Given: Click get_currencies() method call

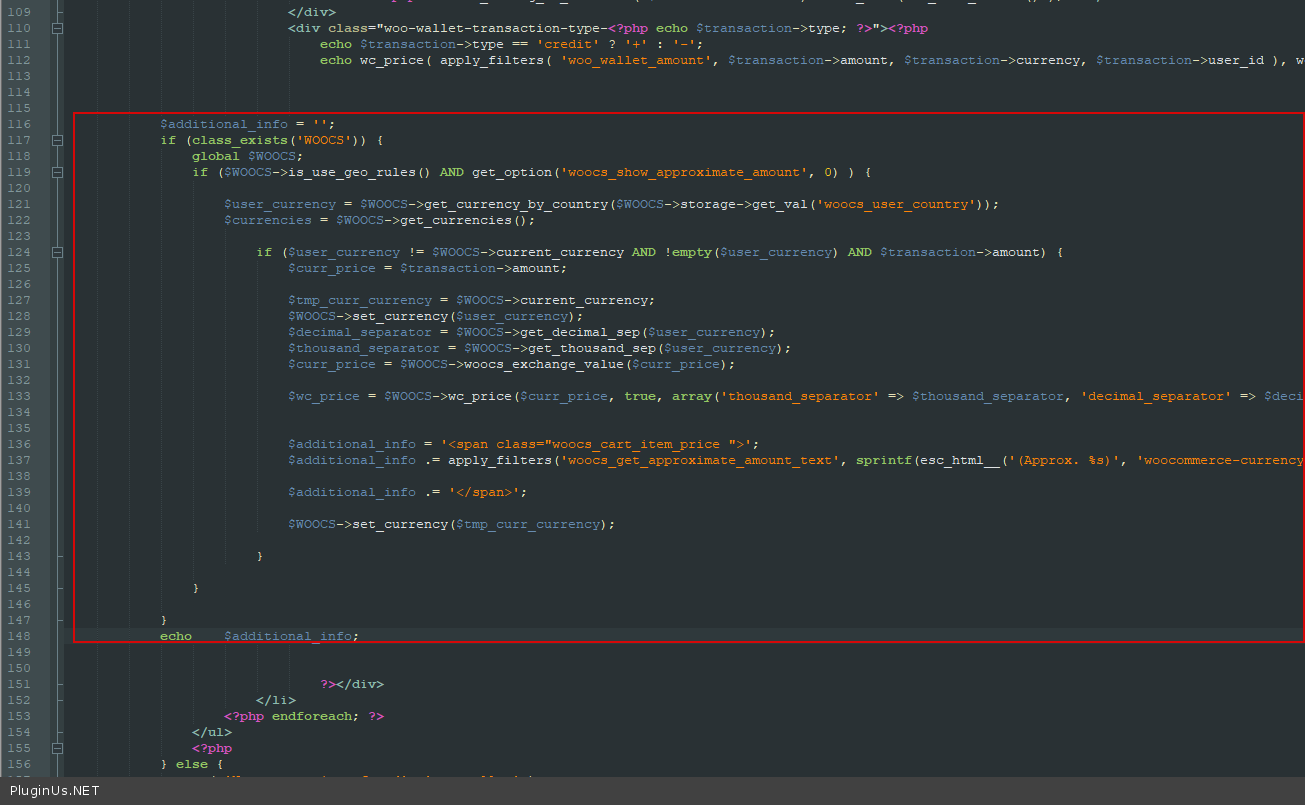Looking at the screenshot, I should pos(464,220).
